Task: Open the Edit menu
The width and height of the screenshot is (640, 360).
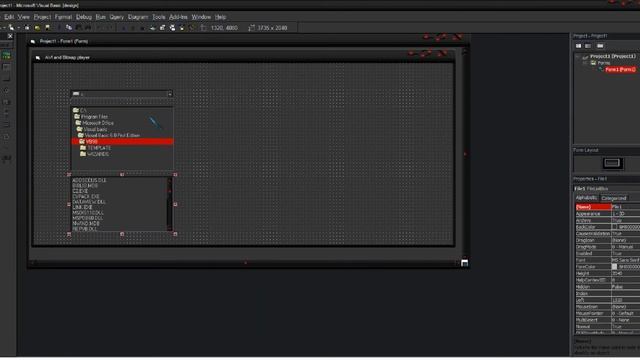Action: (9, 17)
